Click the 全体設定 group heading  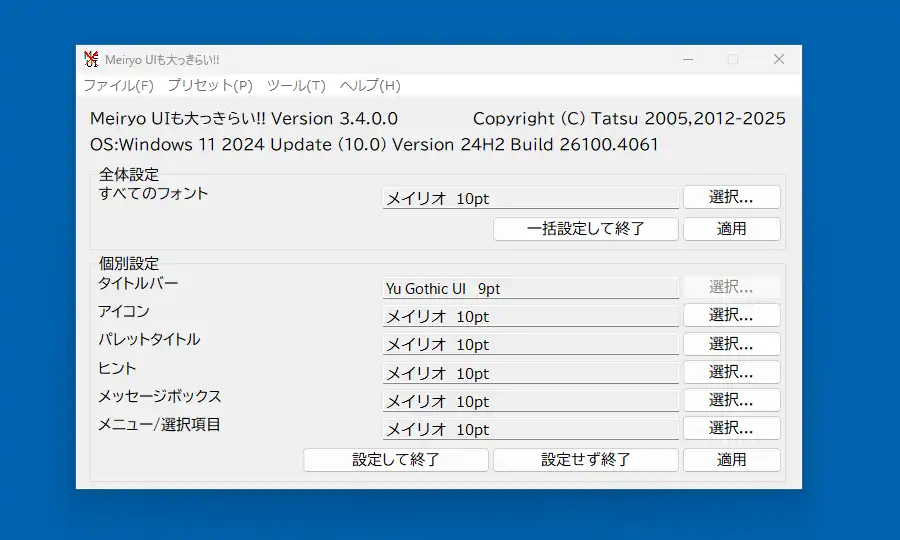click(x=129, y=174)
